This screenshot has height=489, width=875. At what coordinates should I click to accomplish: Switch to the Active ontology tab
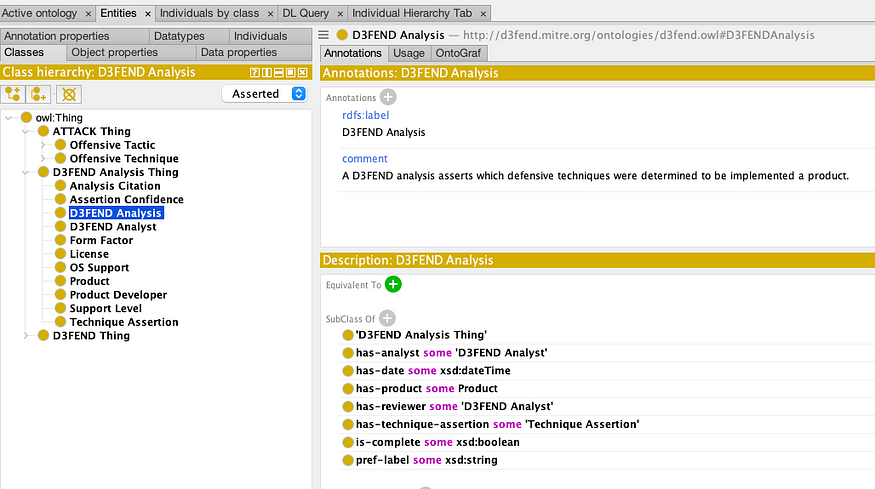[x=40, y=13]
